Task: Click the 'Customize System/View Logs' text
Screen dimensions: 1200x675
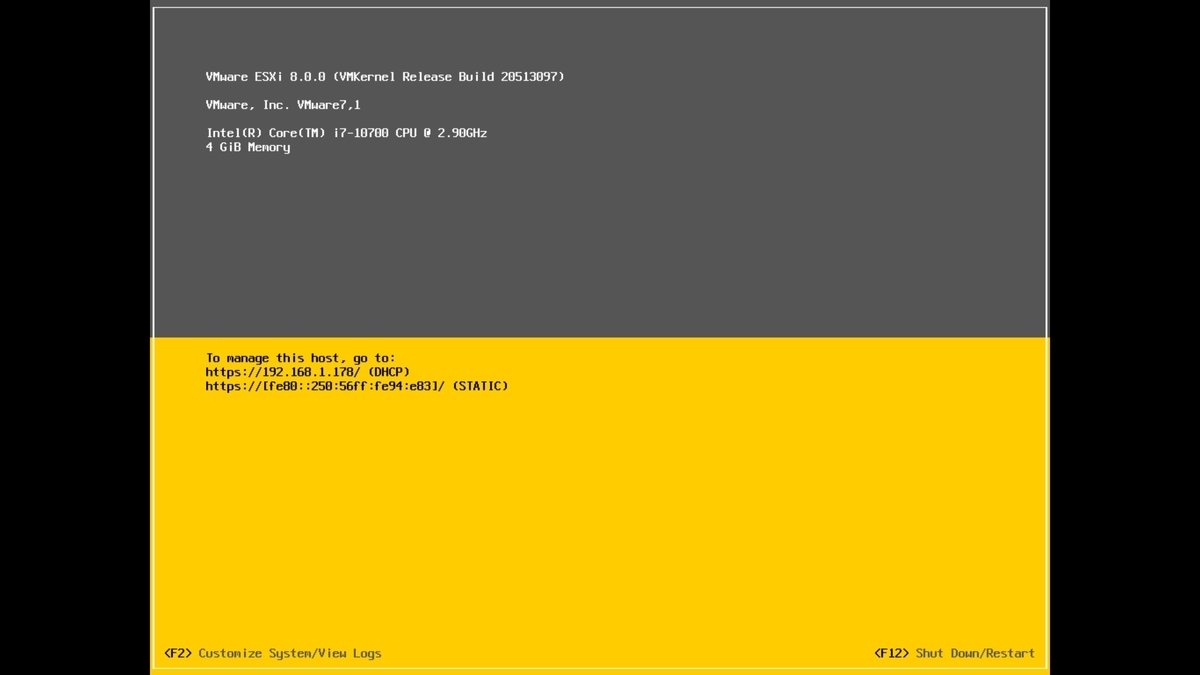Action: (290, 653)
